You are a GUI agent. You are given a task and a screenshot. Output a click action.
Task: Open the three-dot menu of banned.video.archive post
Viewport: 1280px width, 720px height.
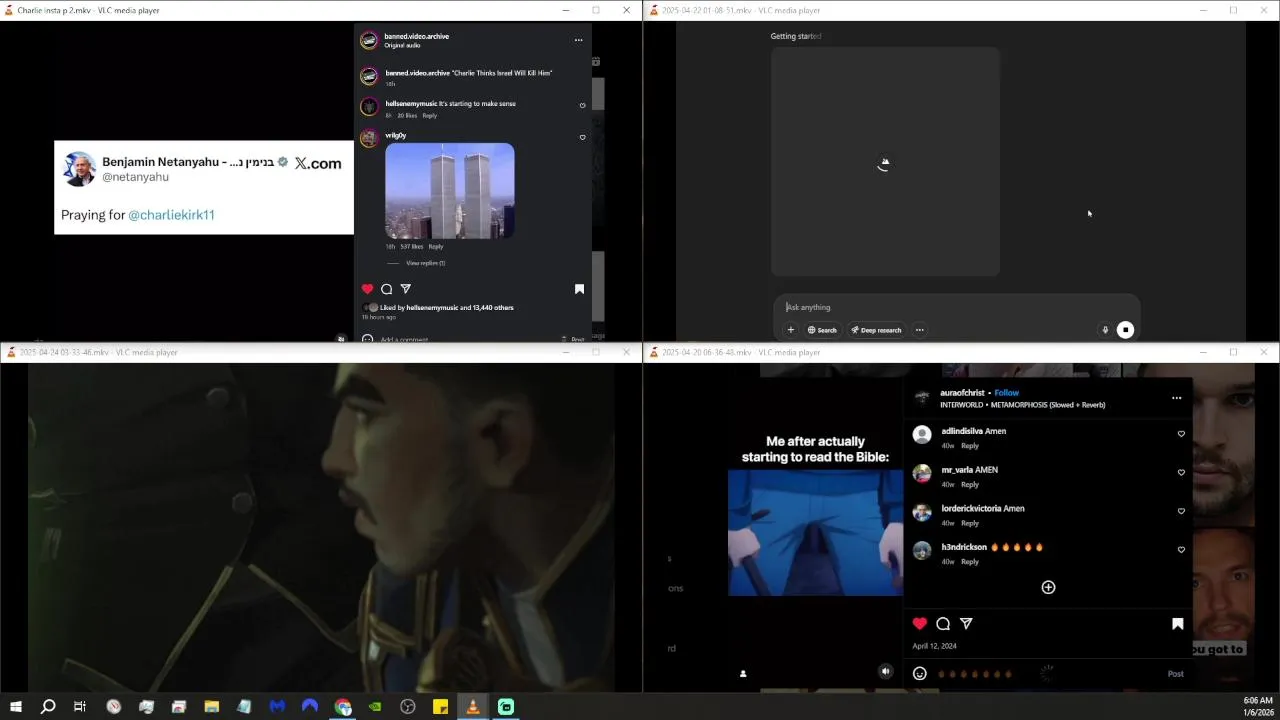[578, 40]
